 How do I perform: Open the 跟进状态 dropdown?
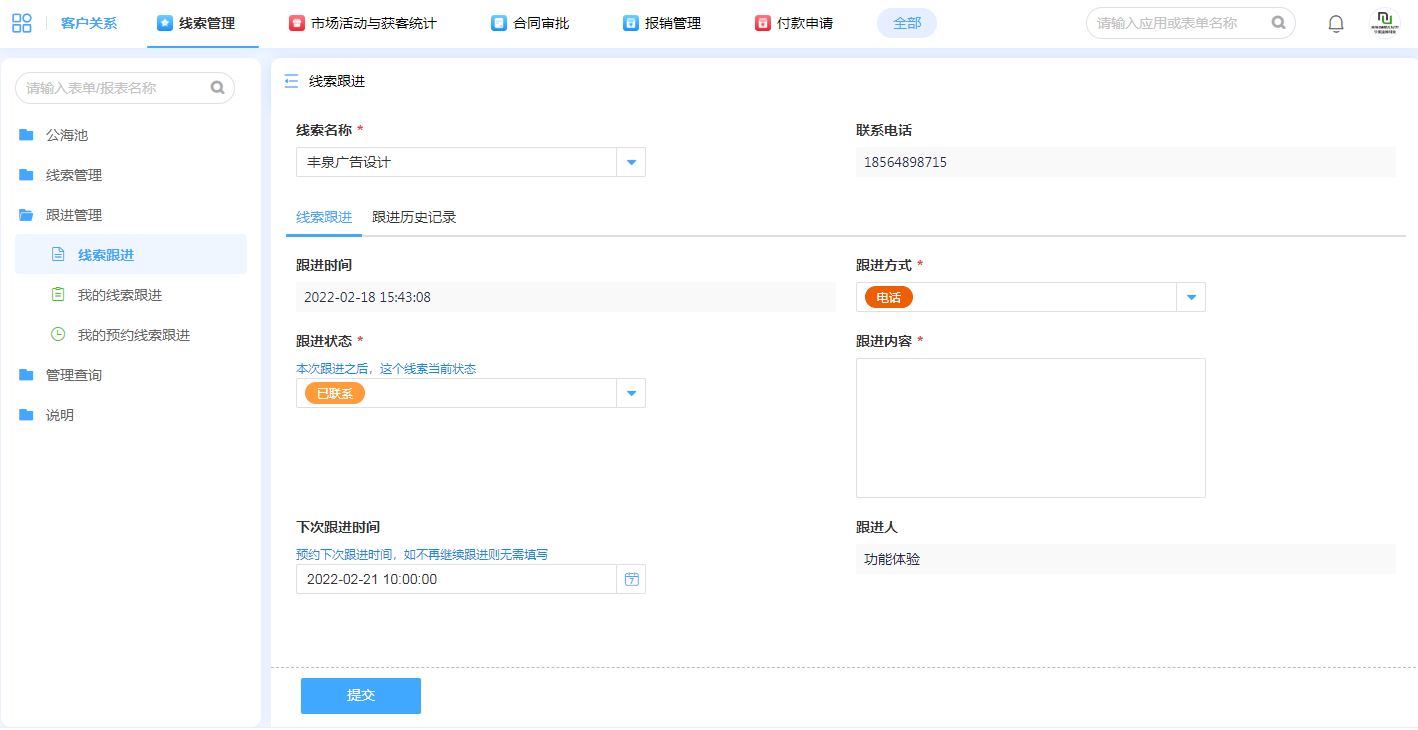(631, 393)
